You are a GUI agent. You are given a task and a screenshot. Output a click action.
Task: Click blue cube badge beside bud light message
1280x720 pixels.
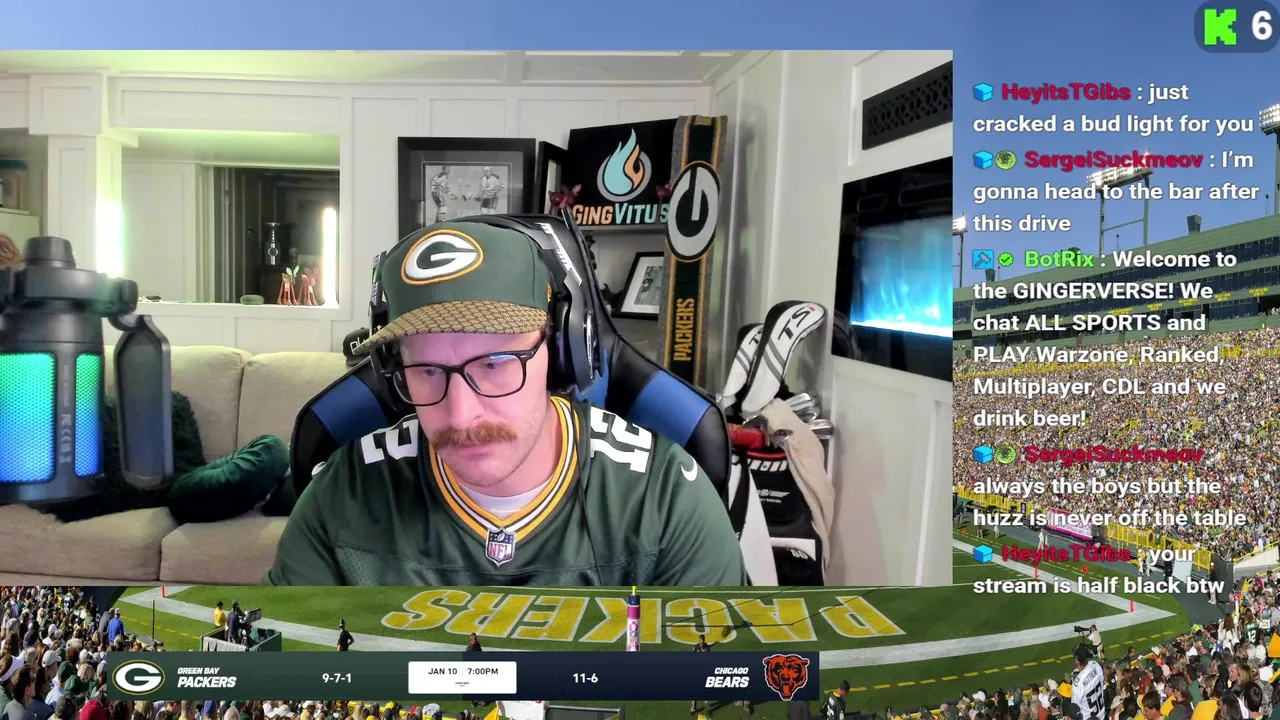tap(983, 92)
